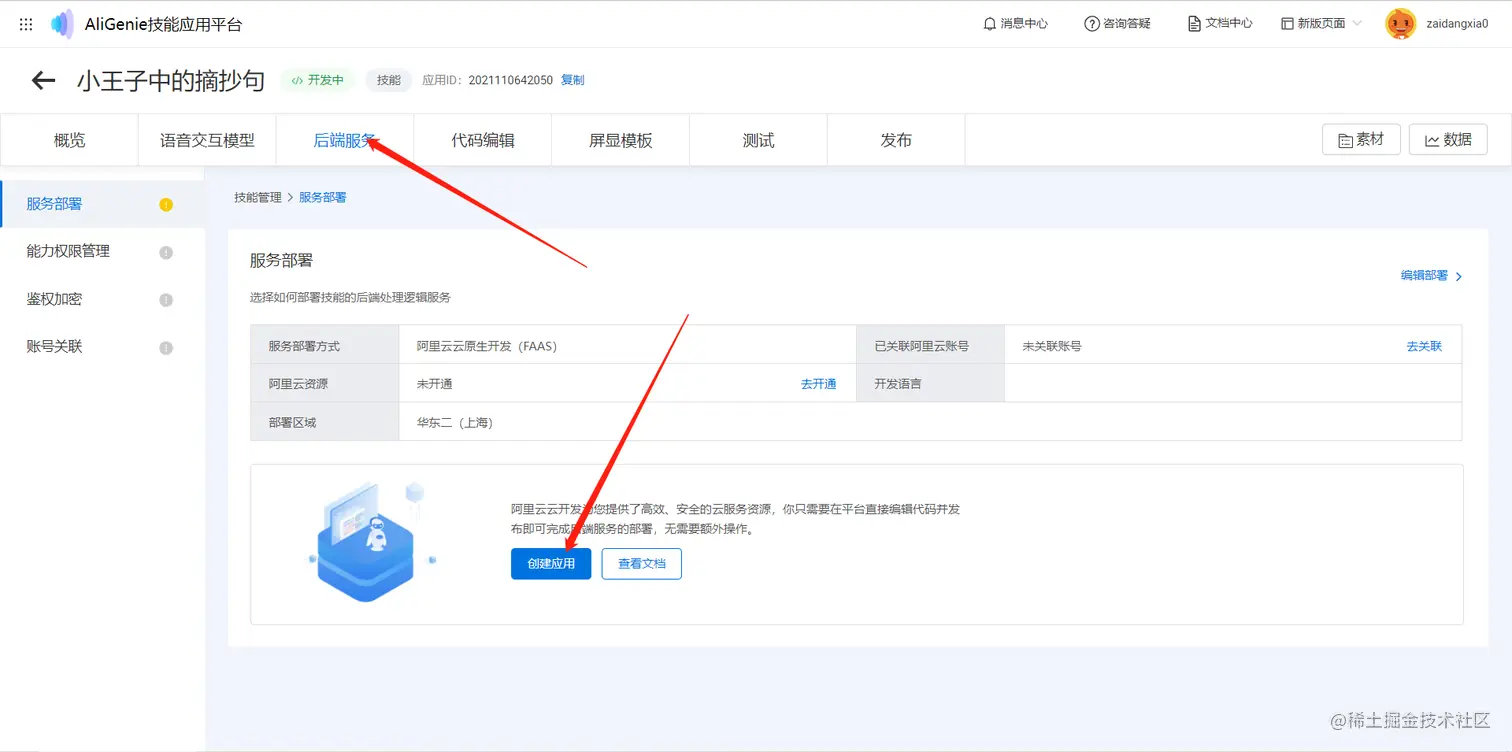Click the 未开通 resource status

pyautogui.click(x=434, y=384)
